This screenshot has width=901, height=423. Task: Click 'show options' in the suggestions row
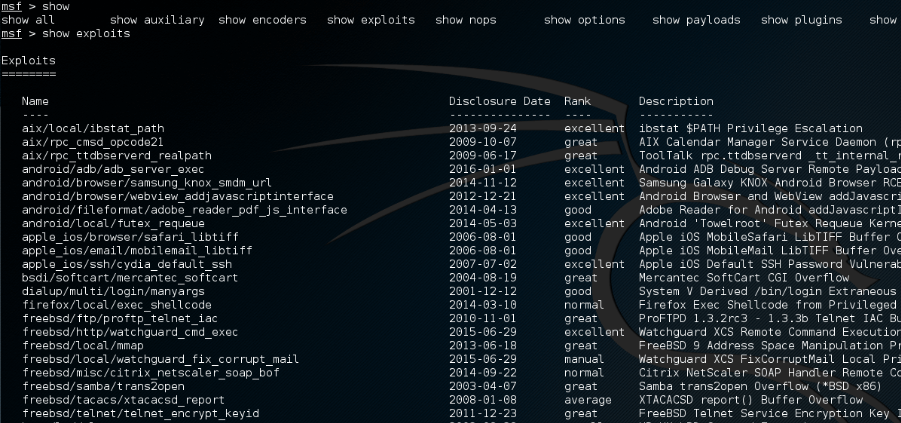[x=584, y=20]
